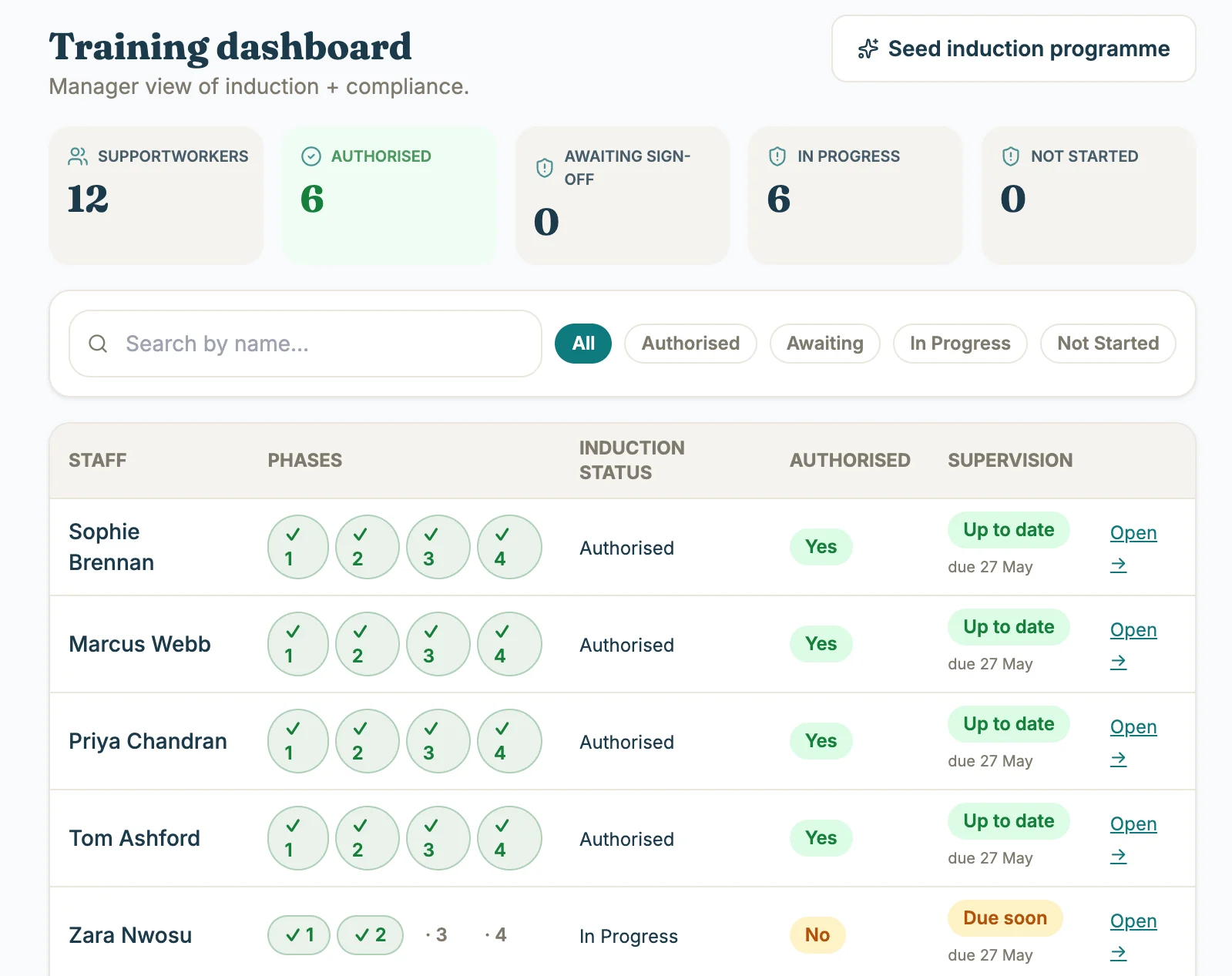The height and width of the screenshot is (976, 1232).
Task: Open Priya Chandran's record link
Action: (x=1133, y=742)
